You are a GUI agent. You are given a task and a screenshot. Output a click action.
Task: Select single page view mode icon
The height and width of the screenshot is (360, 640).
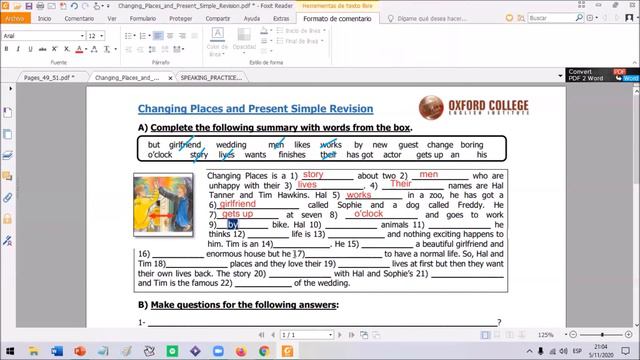tap(485, 335)
